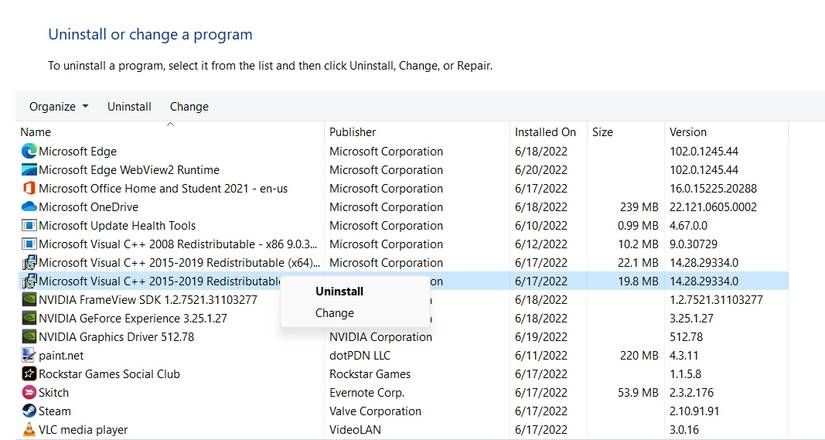825x440 pixels.
Task: Click the Microsoft Office Home and Student icon
Action: (x=29, y=188)
